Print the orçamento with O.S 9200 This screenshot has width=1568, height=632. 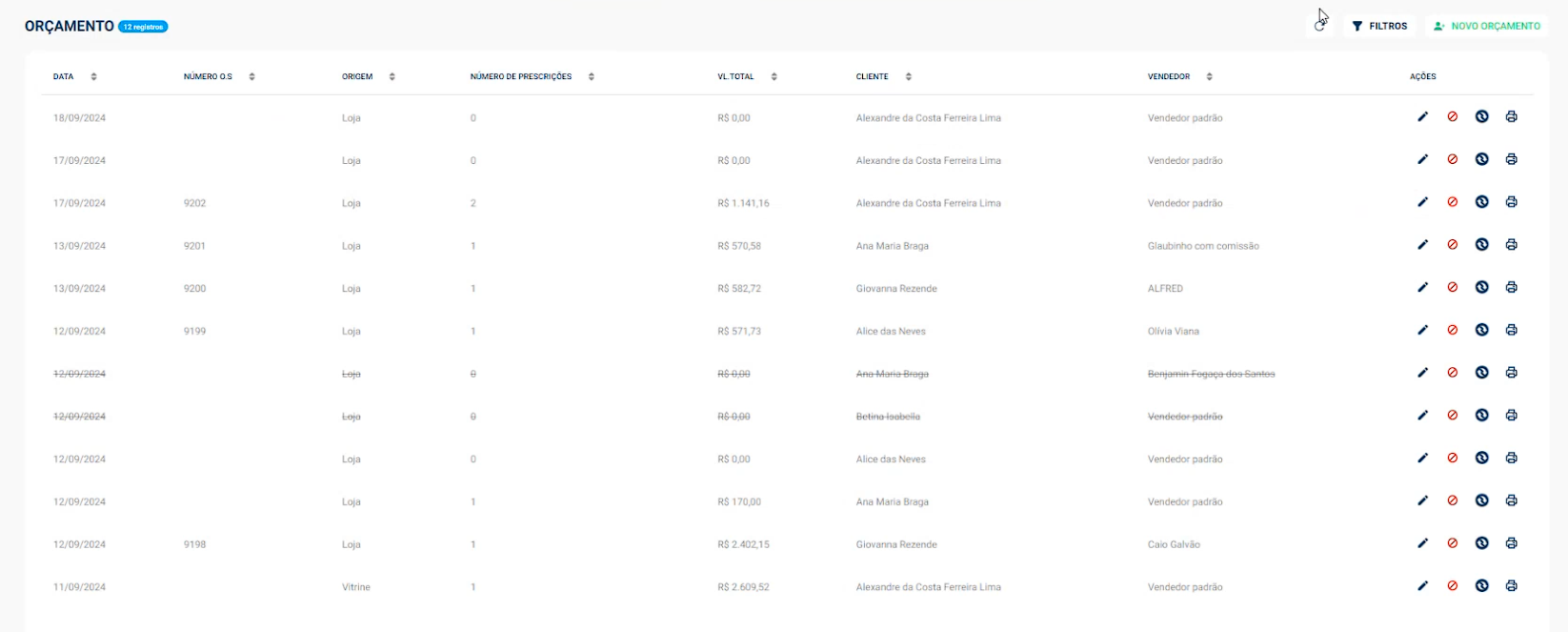coord(1511,287)
